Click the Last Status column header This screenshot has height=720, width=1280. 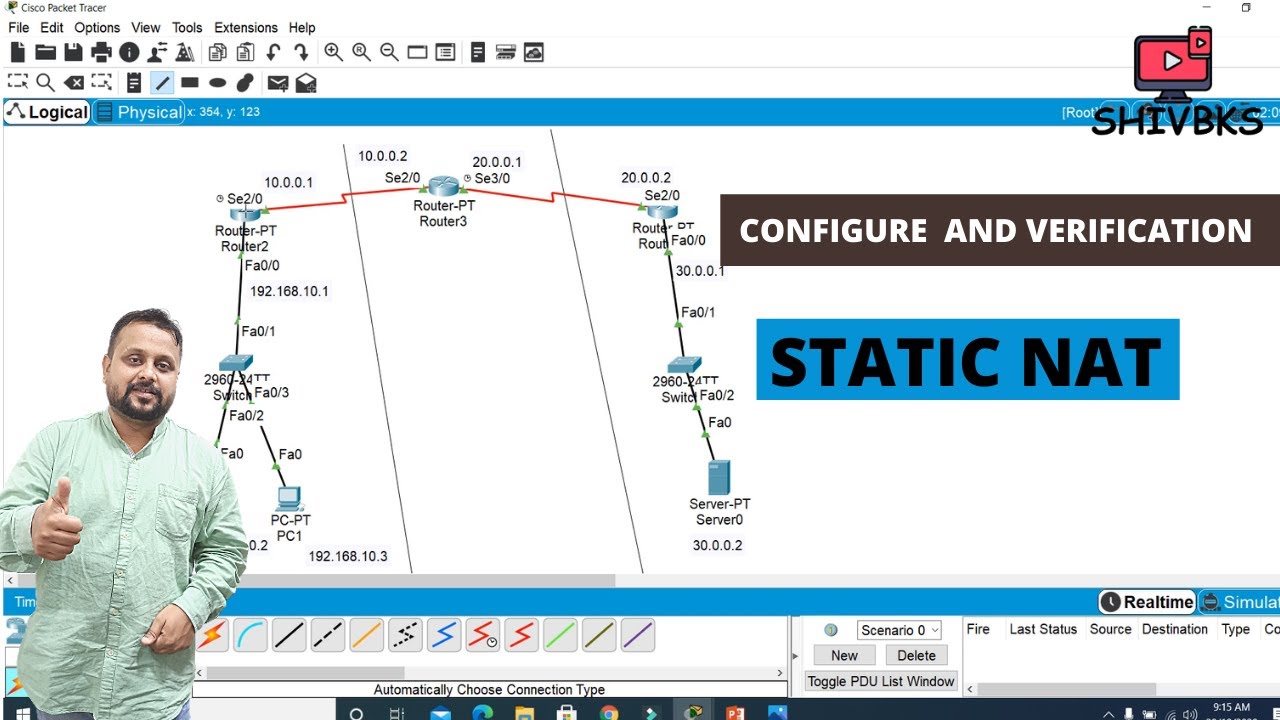(1043, 629)
